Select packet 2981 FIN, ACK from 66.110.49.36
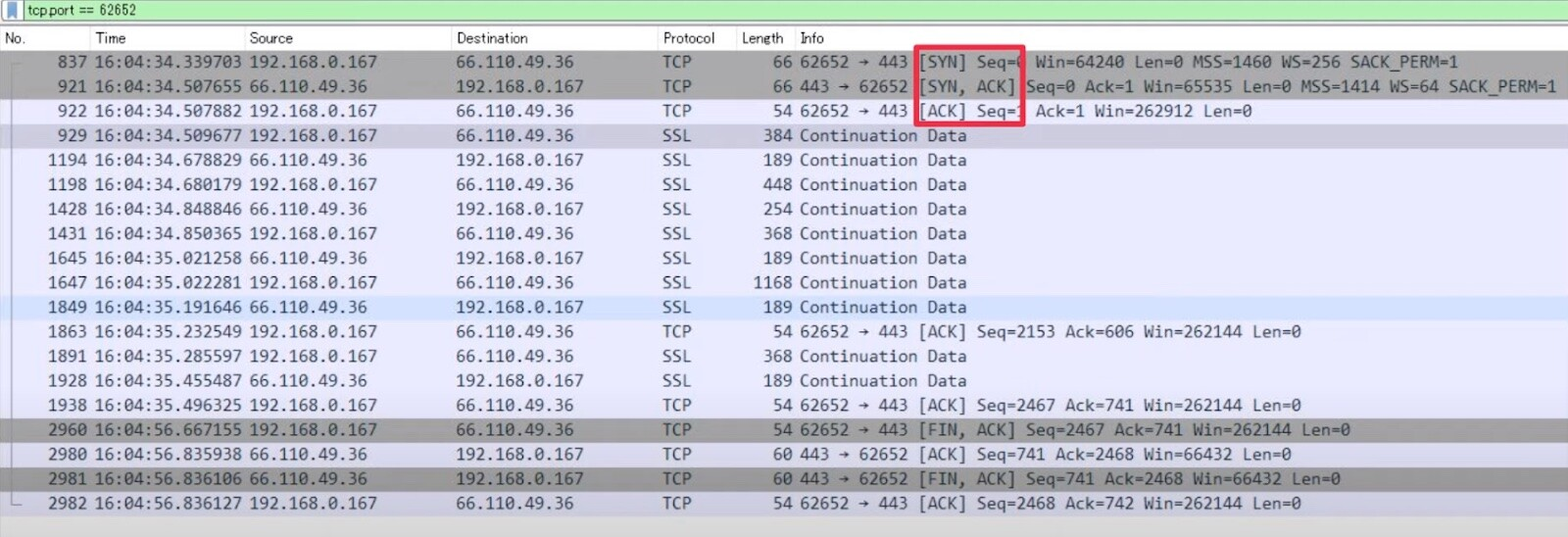 click(490, 478)
